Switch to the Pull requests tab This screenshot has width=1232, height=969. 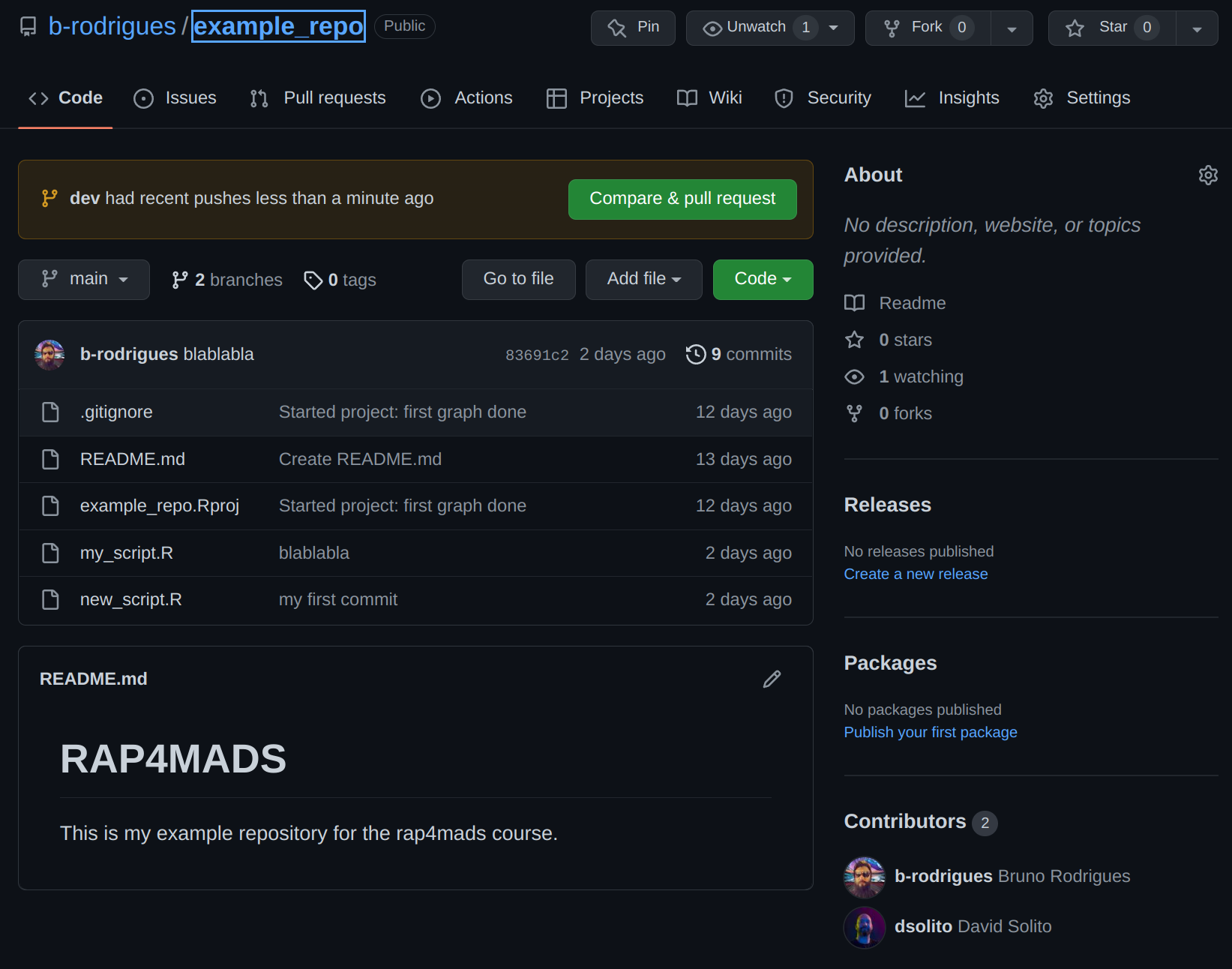pos(318,98)
